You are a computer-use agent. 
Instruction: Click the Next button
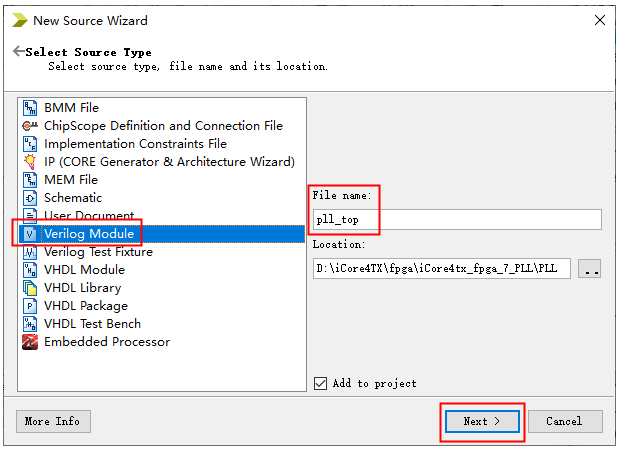482,421
